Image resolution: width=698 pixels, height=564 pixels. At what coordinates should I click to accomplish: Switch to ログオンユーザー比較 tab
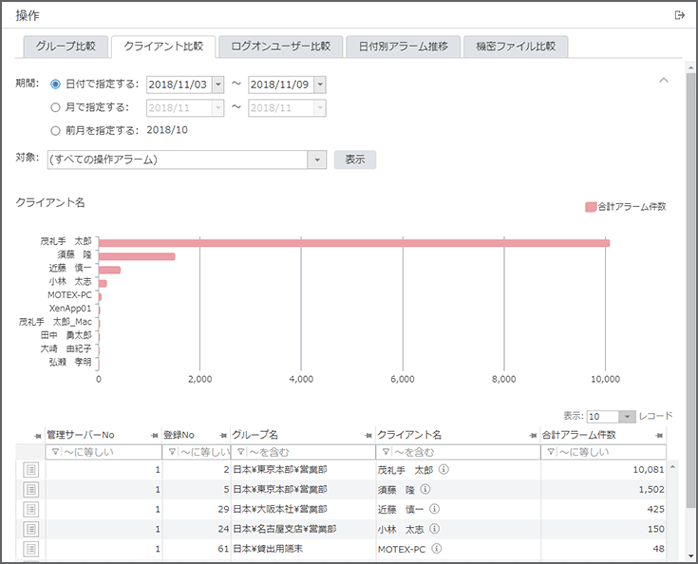pos(281,46)
